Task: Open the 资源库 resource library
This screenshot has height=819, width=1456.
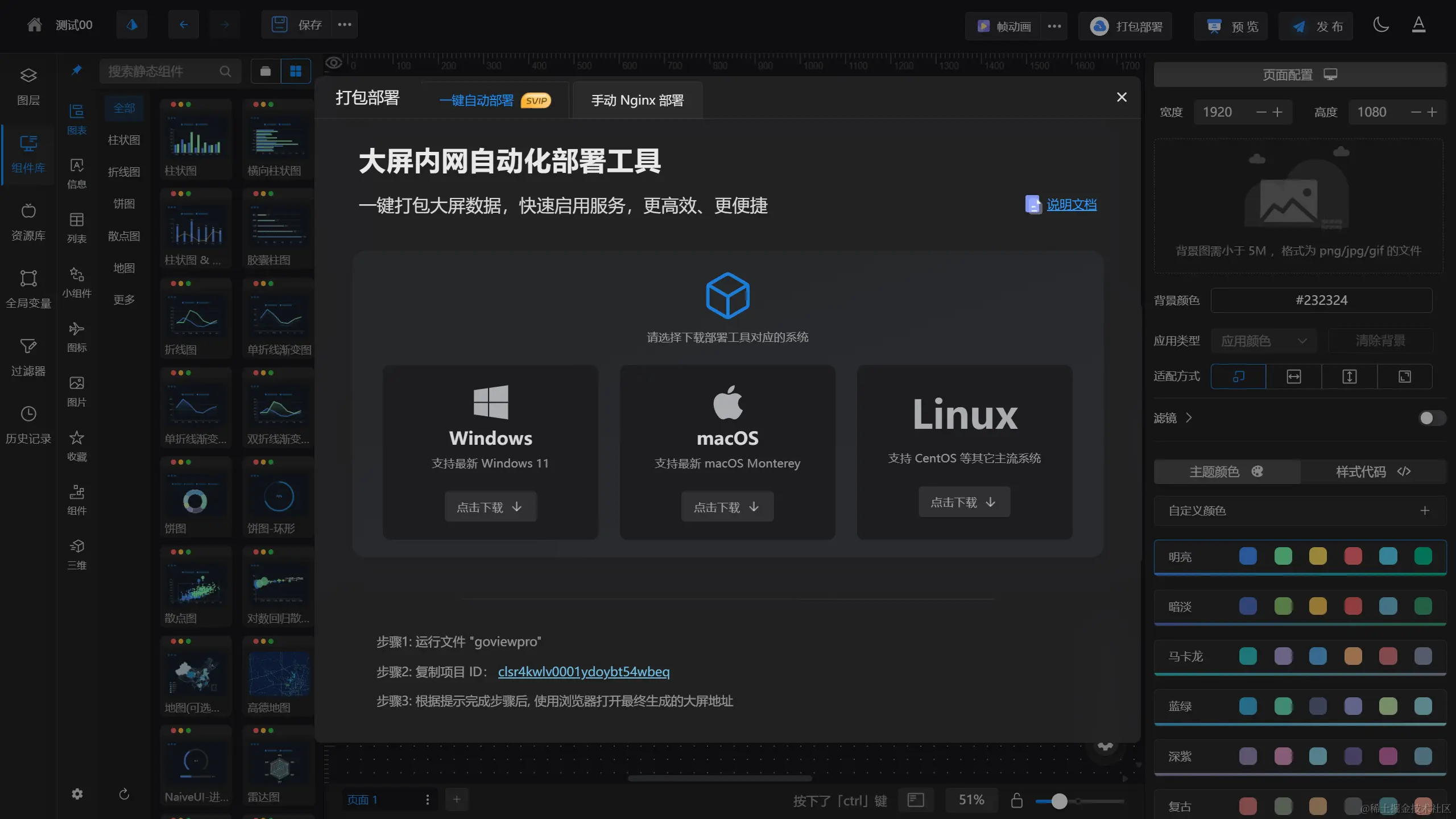Action: click(x=28, y=222)
